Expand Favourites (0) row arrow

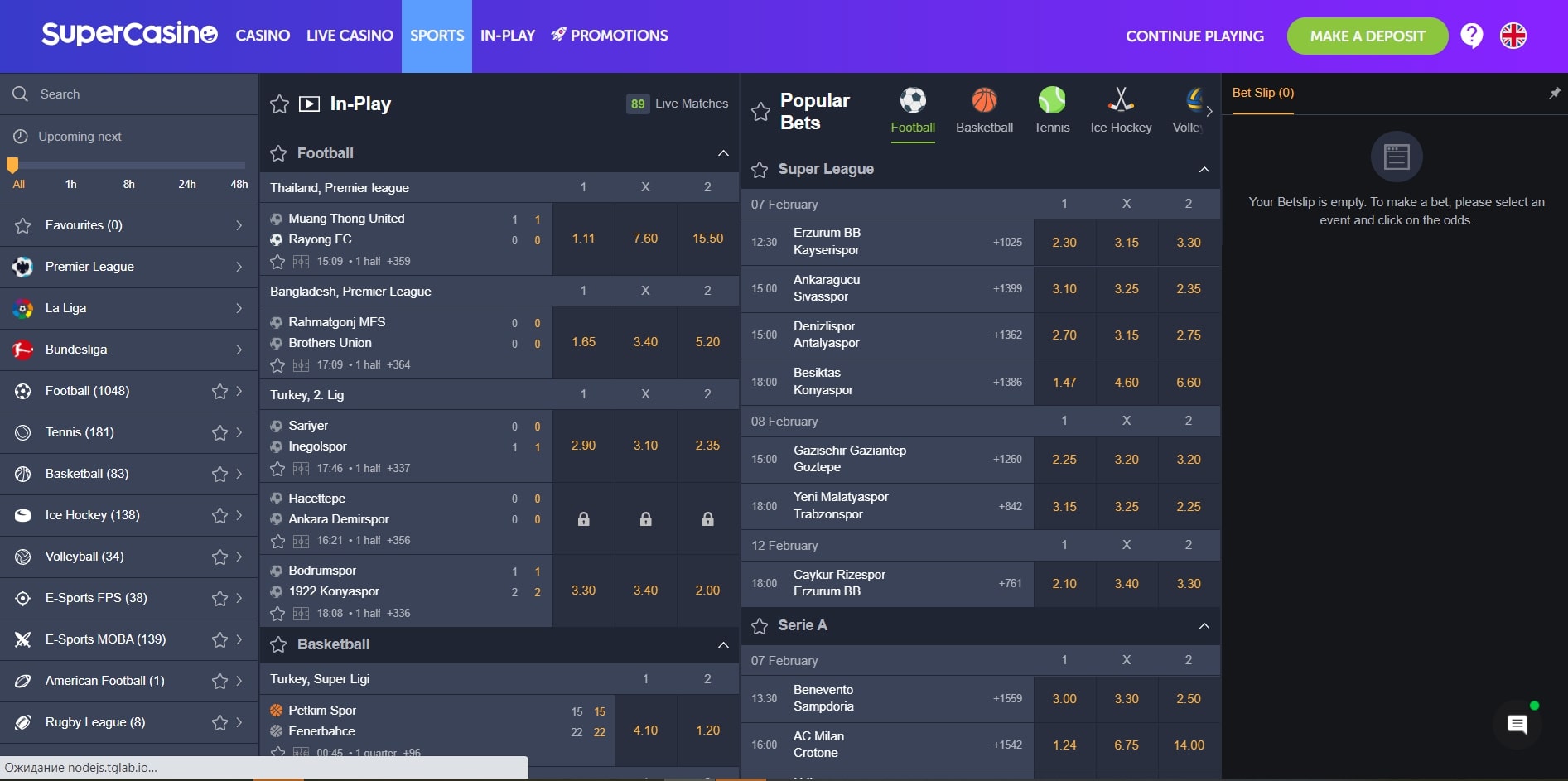[239, 225]
